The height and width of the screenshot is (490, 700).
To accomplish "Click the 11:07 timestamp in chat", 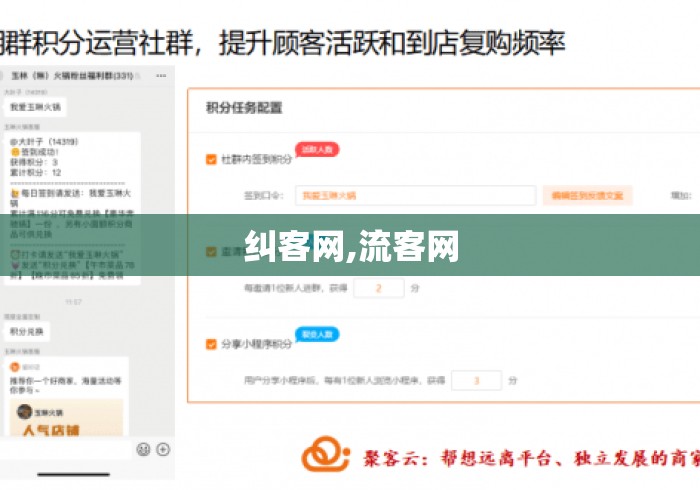I will pos(73,302).
